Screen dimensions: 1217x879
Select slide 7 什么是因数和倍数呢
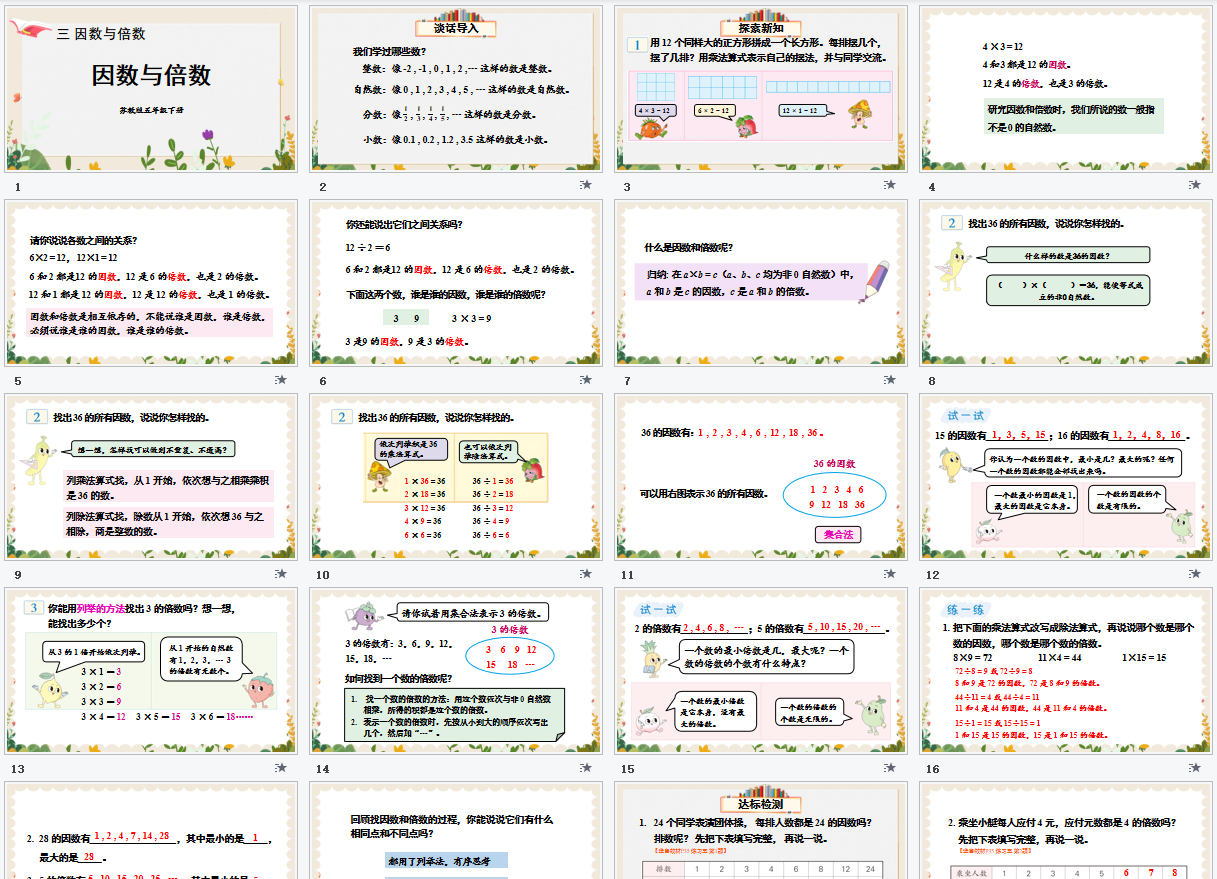pos(761,282)
